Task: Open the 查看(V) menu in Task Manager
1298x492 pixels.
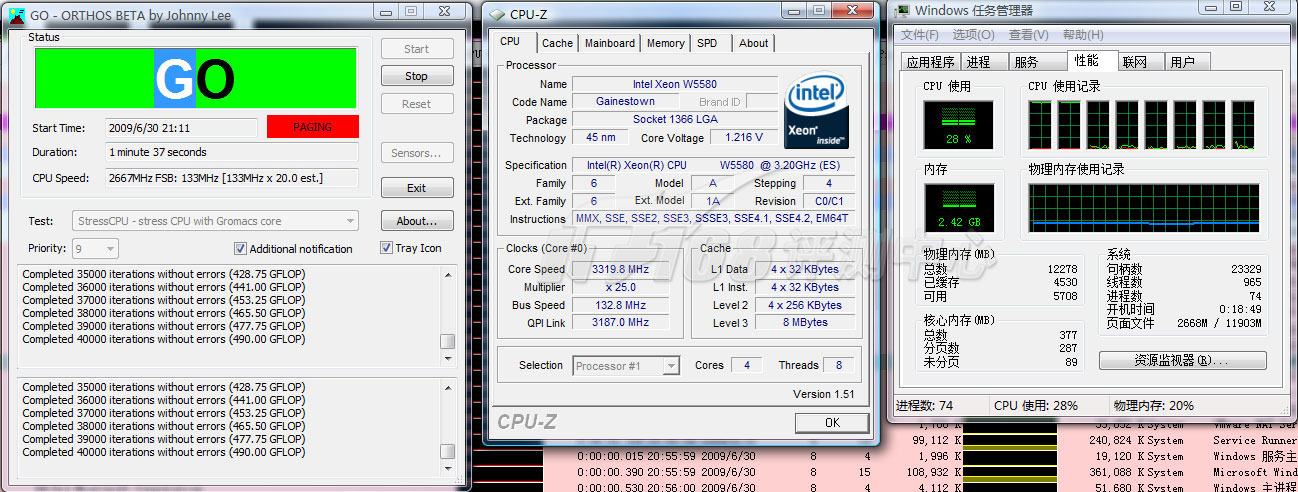Action: [x=1028, y=35]
